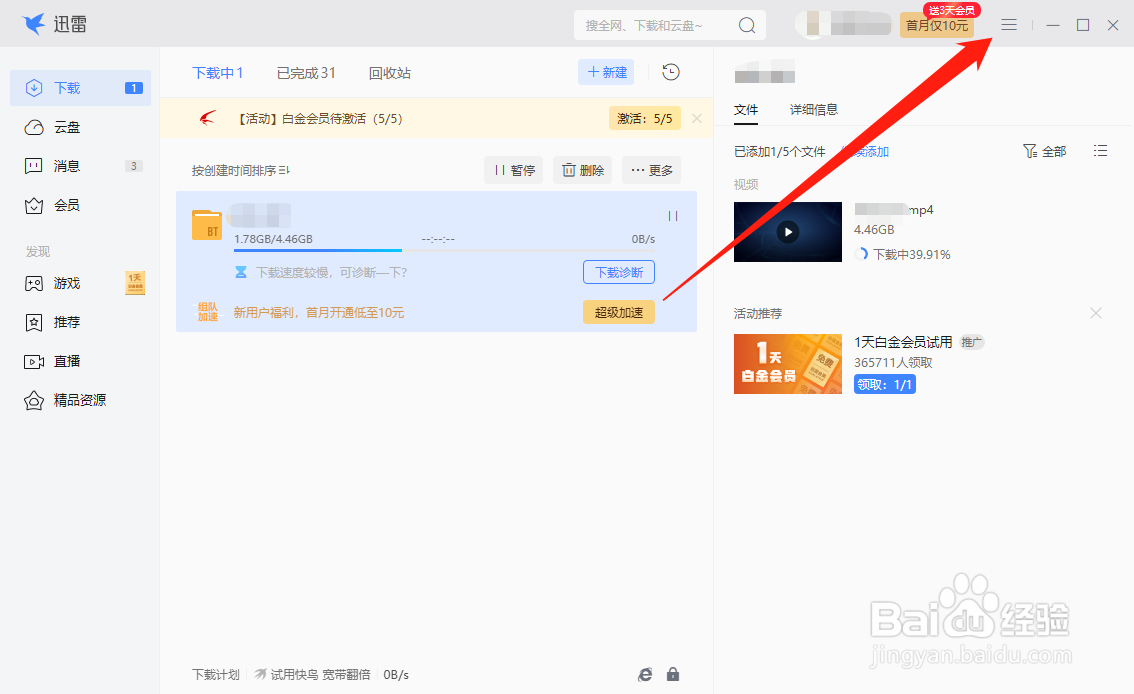Switch to 文件 tab in details panel
The width and height of the screenshot is (1134, 694).
(746, 110)
